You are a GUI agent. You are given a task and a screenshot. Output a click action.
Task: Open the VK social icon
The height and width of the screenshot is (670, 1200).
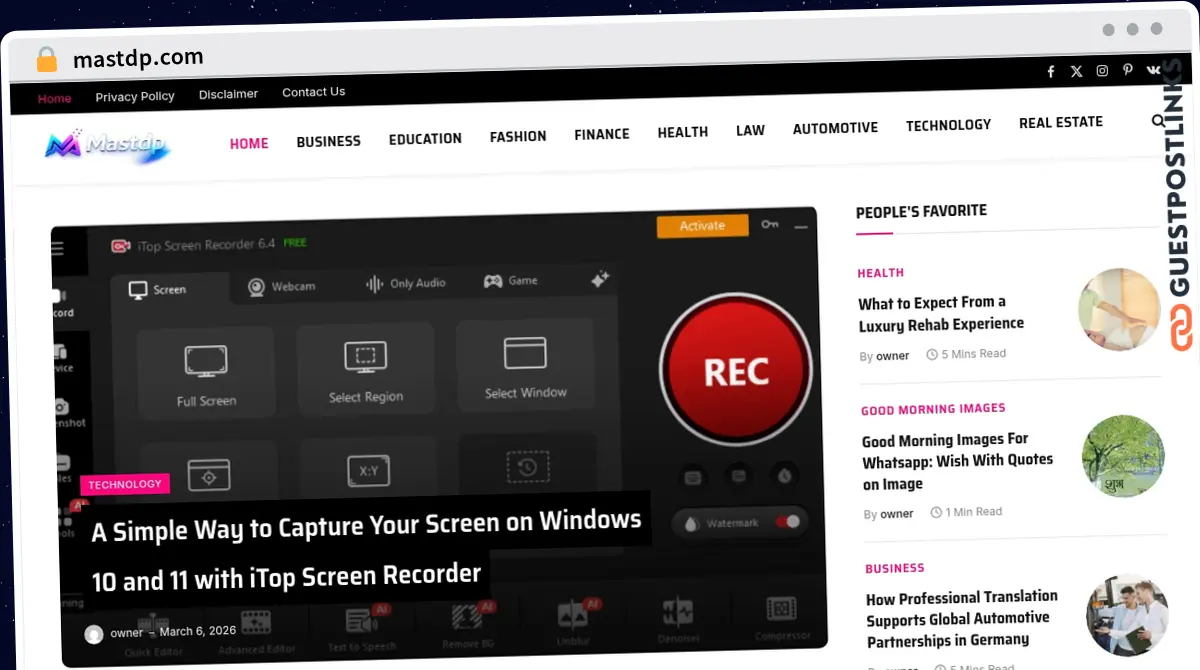[1153, 69]
